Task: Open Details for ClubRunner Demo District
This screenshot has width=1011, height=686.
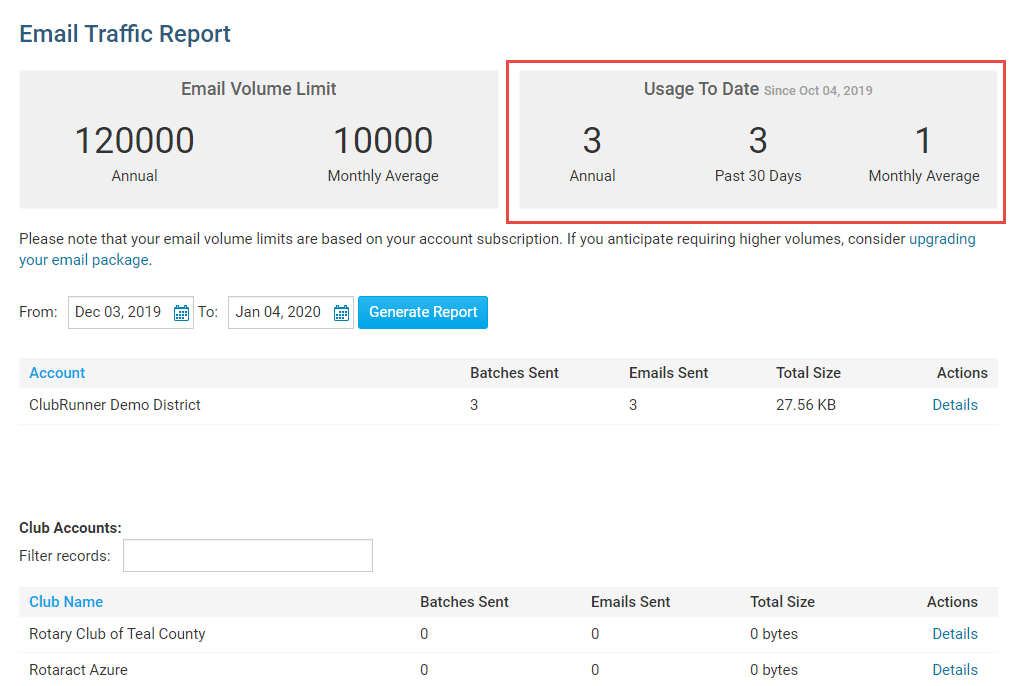Action: pyautogui.click(x=954, y=405)
